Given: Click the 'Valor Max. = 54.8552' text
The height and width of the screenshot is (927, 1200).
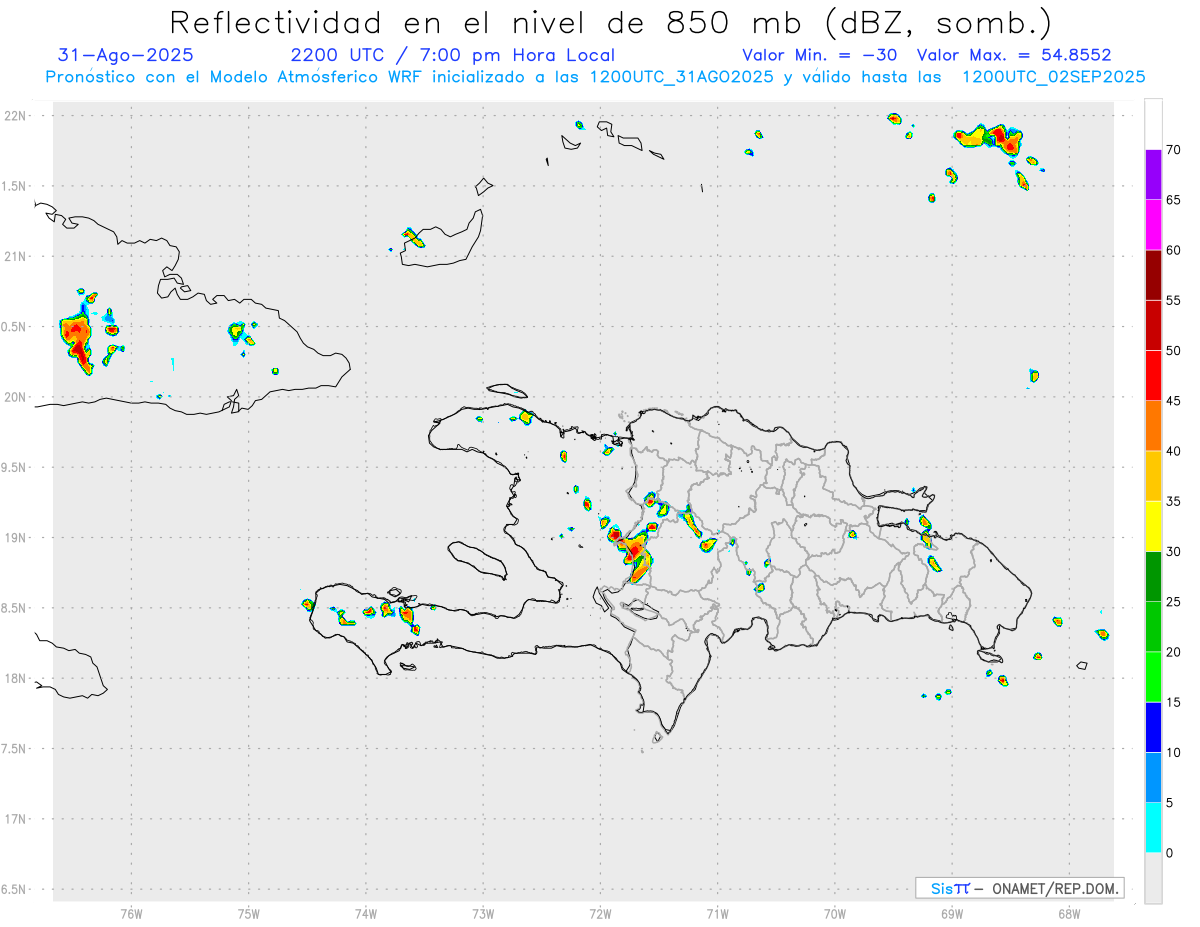Looking at the screenshot, I should (x=1014, y=56).
